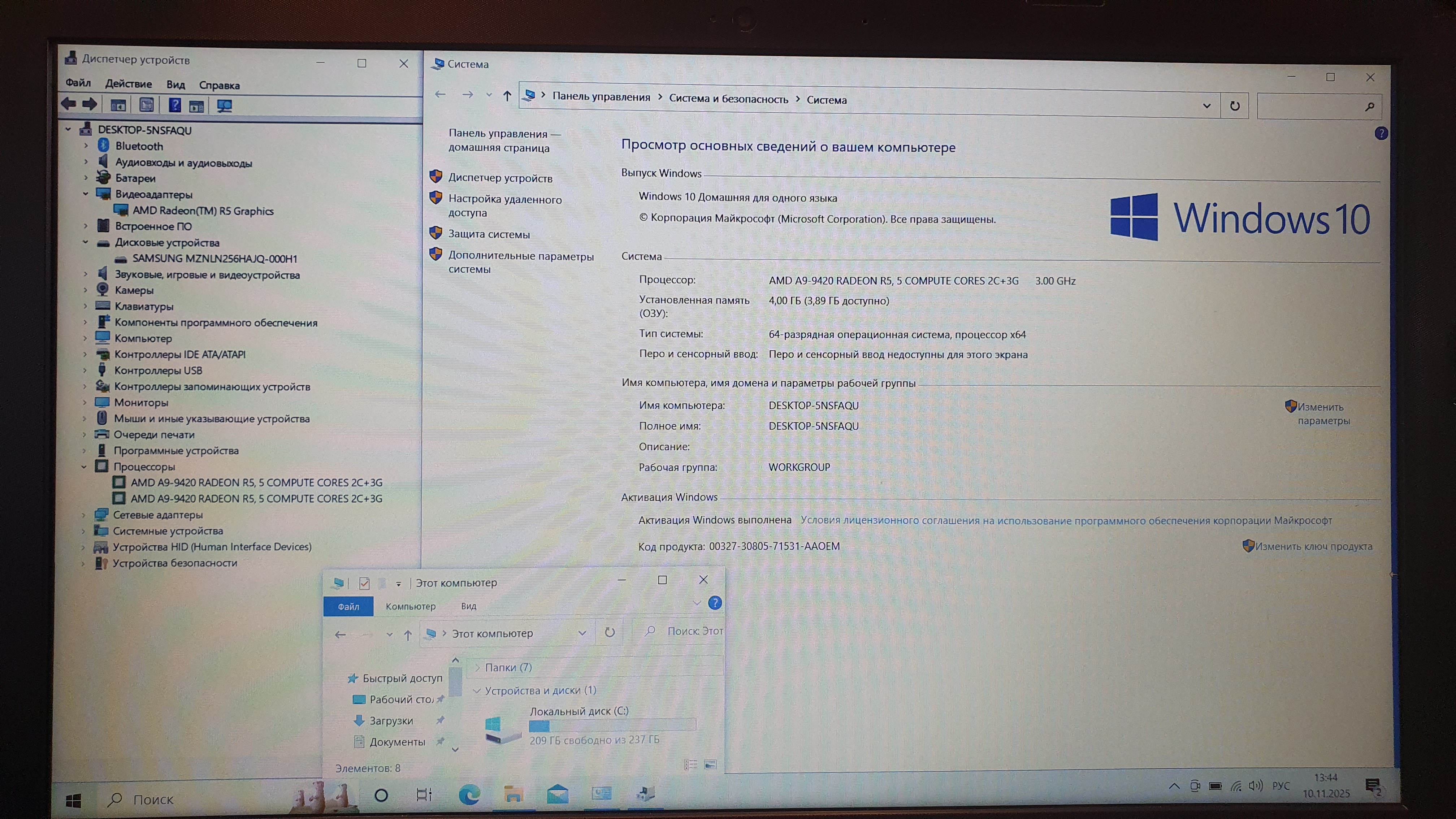This screenshot has width=1456, height=819.
Task: Collapse the Процессоры tree node
Action: point(84,467)
